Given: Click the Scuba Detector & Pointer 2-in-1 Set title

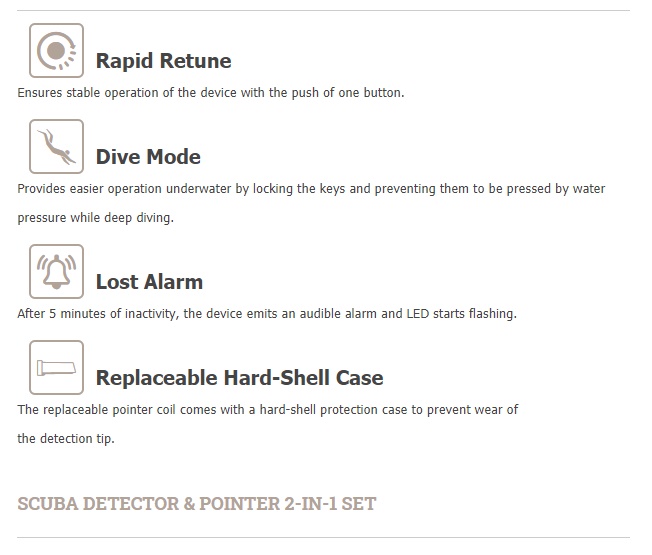Looking at the screenshot, I should pyautogui.click(x=197, y=504).
